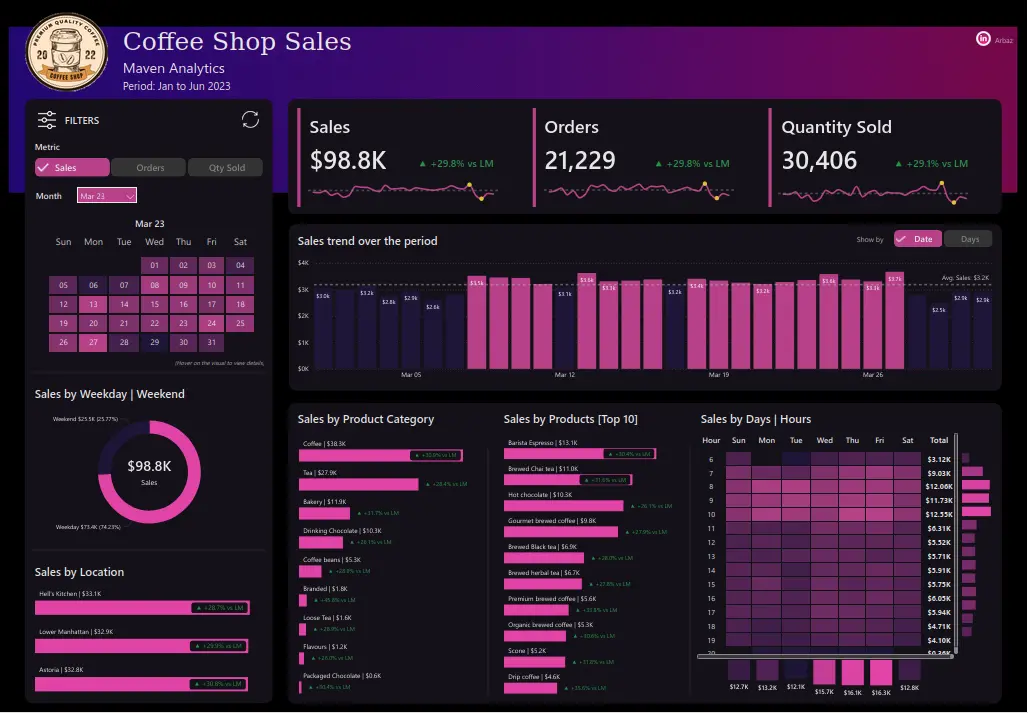Switch the metric to Qty Sold
Image resolution: width=1028 pixels, height=713 pixels.
pyautogui.click(x=225, y=167)
